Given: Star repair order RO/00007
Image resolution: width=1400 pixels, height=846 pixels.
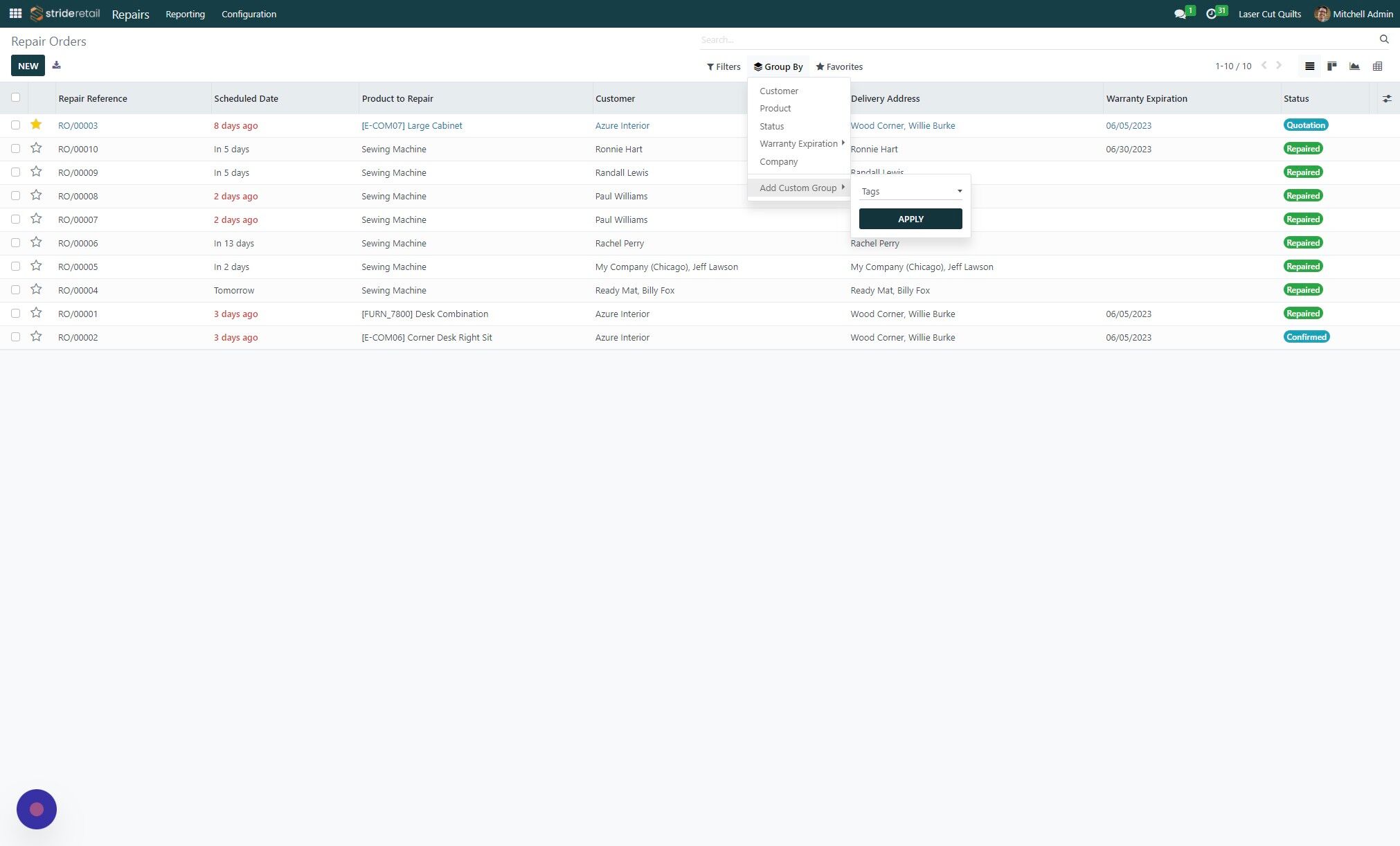Looking at the screenshot, I should point(36,219).
